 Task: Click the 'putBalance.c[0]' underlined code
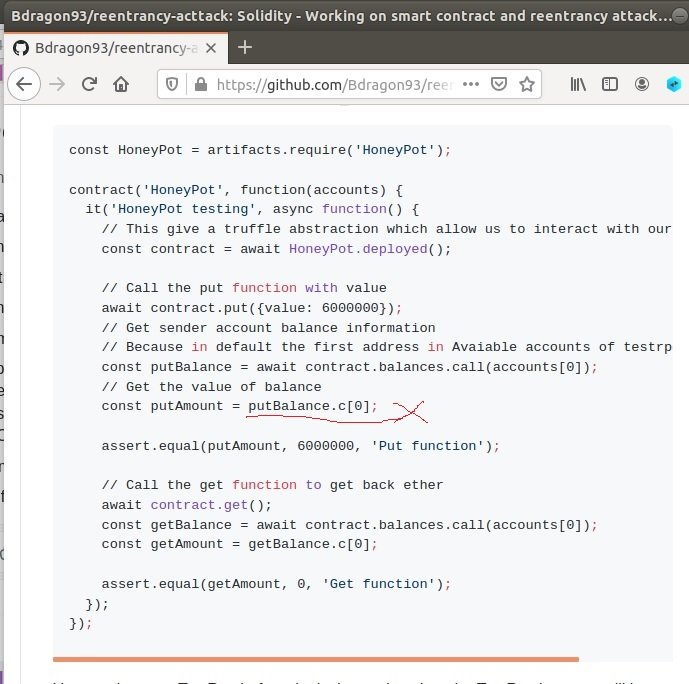[x=313, y=406]
